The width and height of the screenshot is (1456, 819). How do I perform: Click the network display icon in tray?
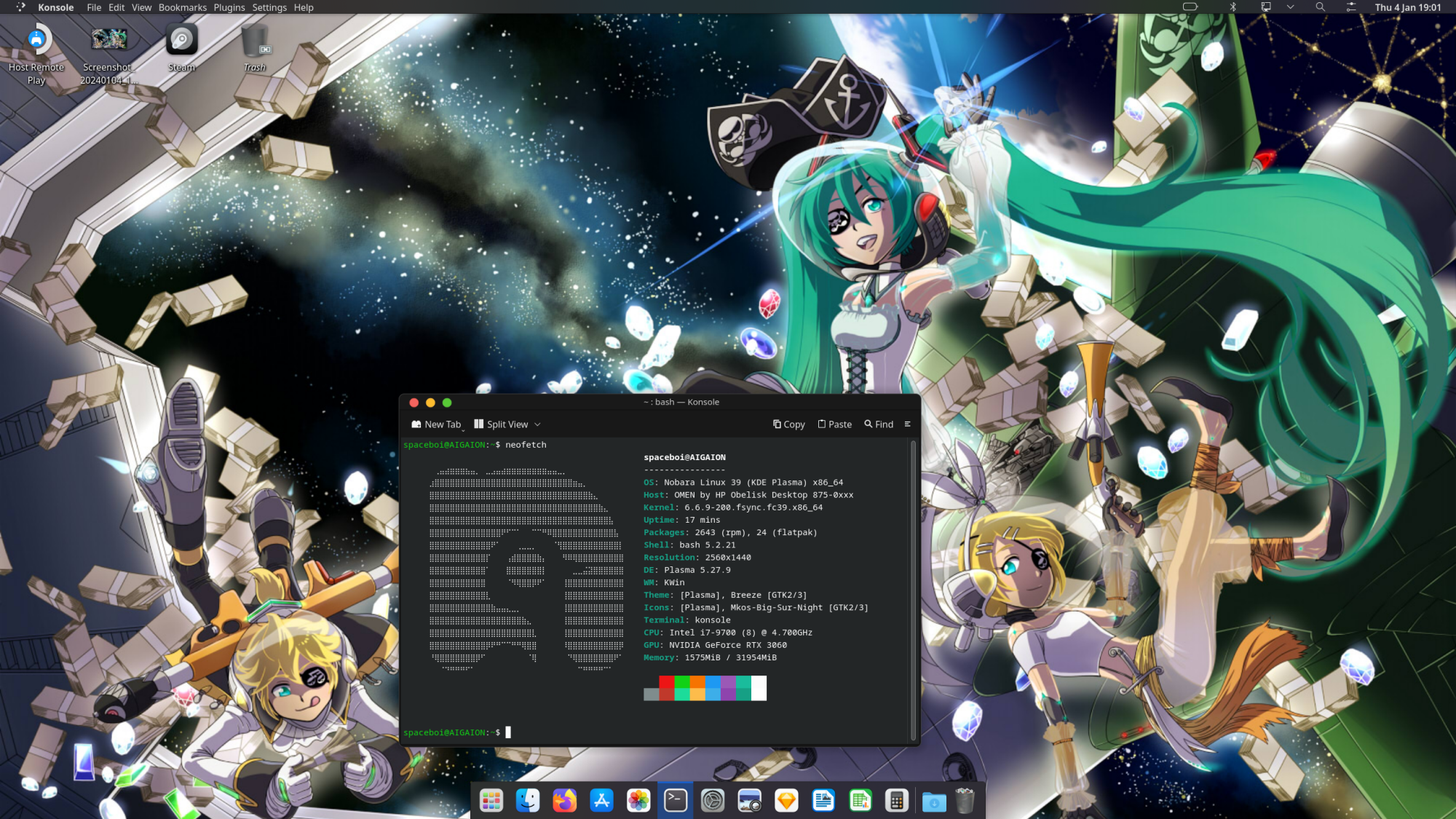pos(1266,7)
